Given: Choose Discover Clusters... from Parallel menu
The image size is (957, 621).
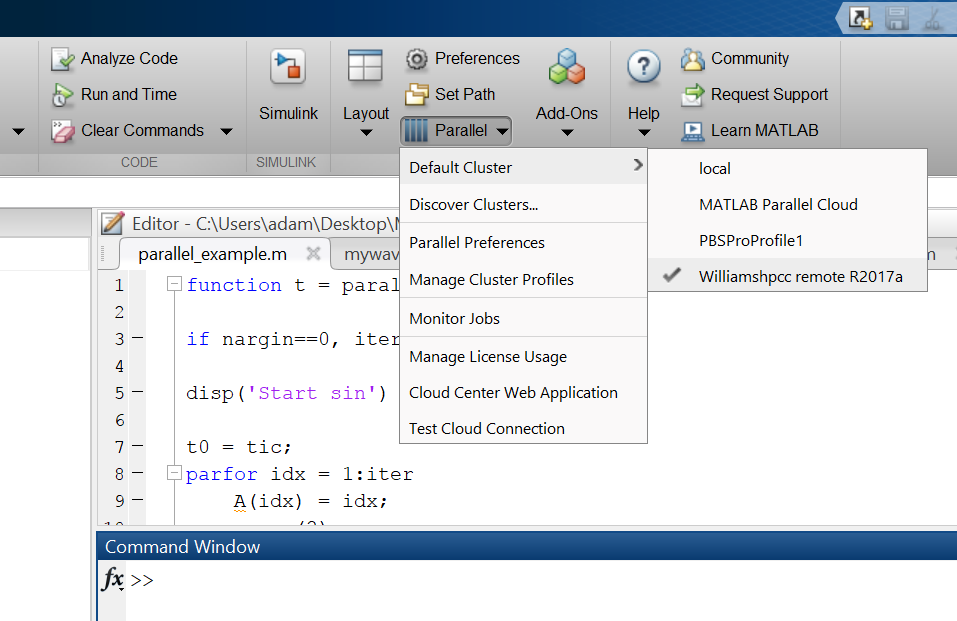Looking at the screenshot, I should [x=523, y=205].
